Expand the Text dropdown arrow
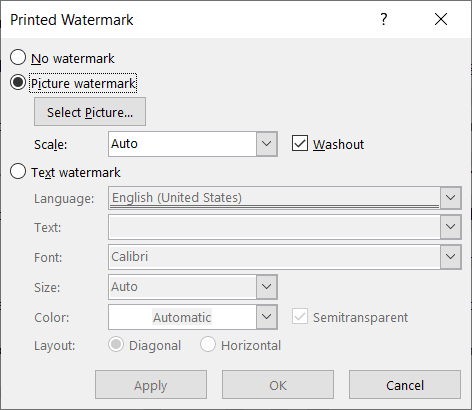Image resolution: width=472 pixels, height=410 pixels. click(450, 227)
